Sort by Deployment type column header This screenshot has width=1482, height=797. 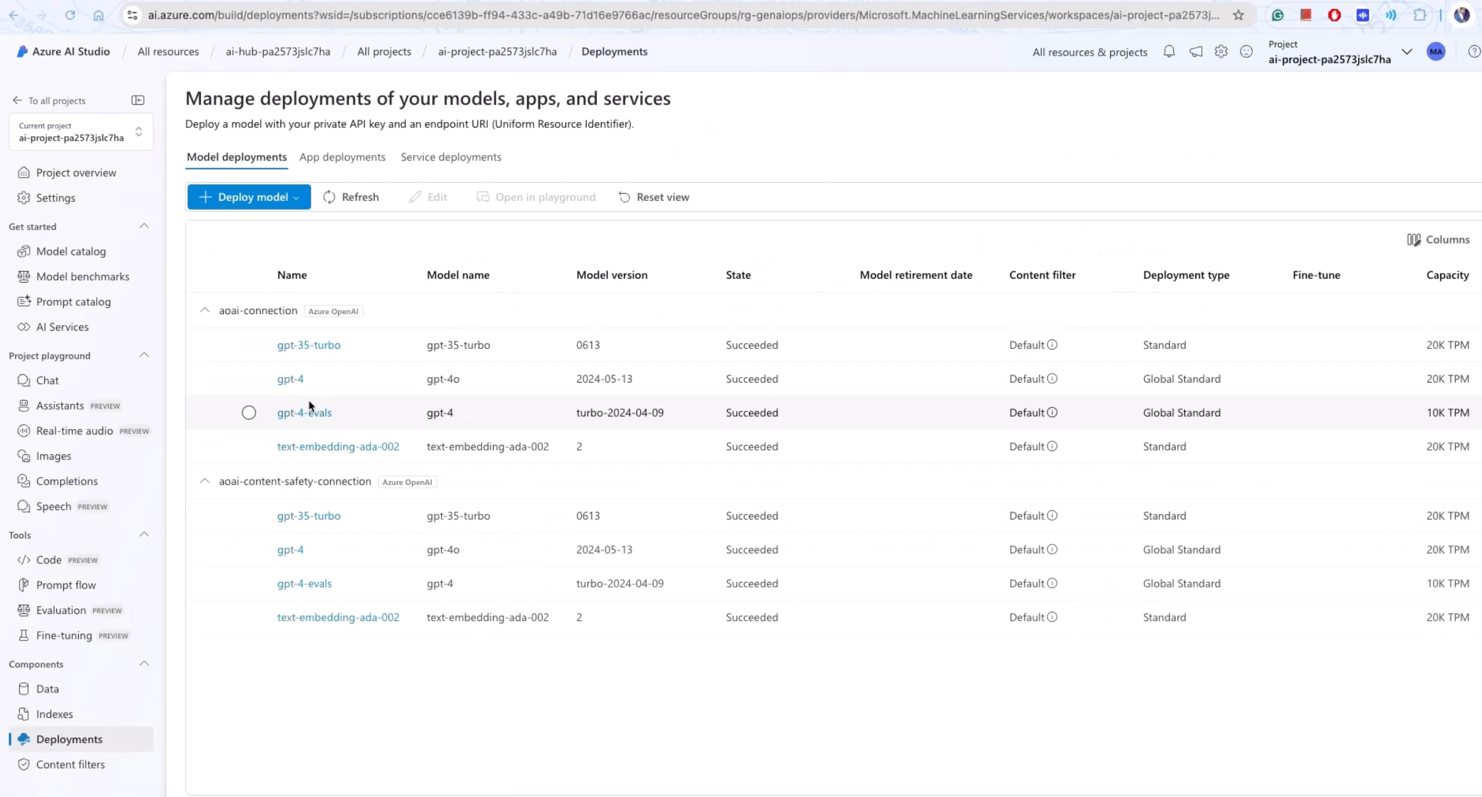point(1186,275)
